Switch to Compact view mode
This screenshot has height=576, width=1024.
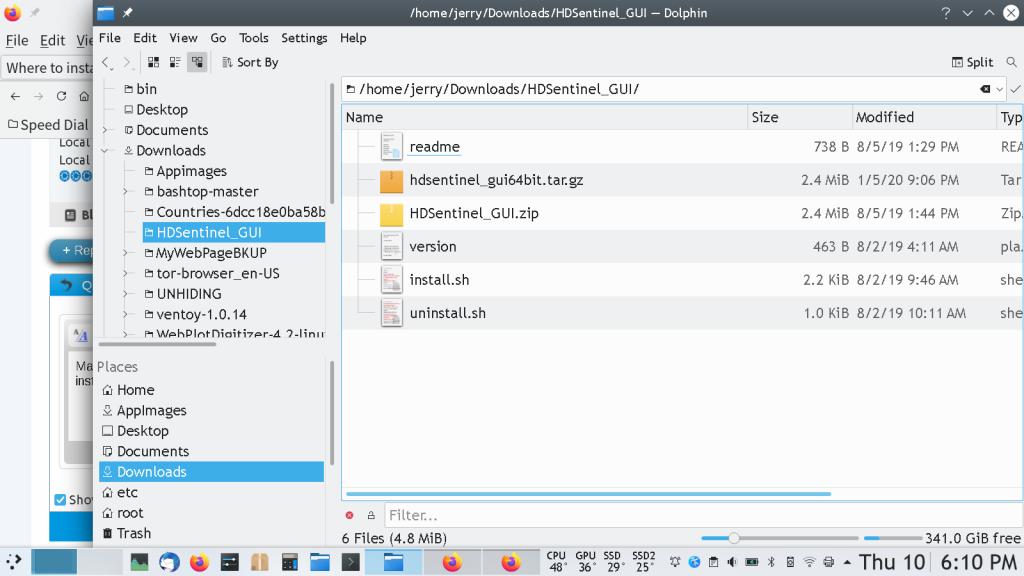pyautogui.click(x=175, y=62)
